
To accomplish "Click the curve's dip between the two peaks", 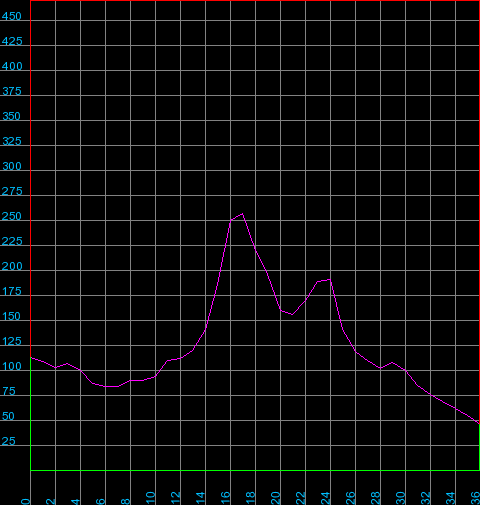I will pos(292,314).
